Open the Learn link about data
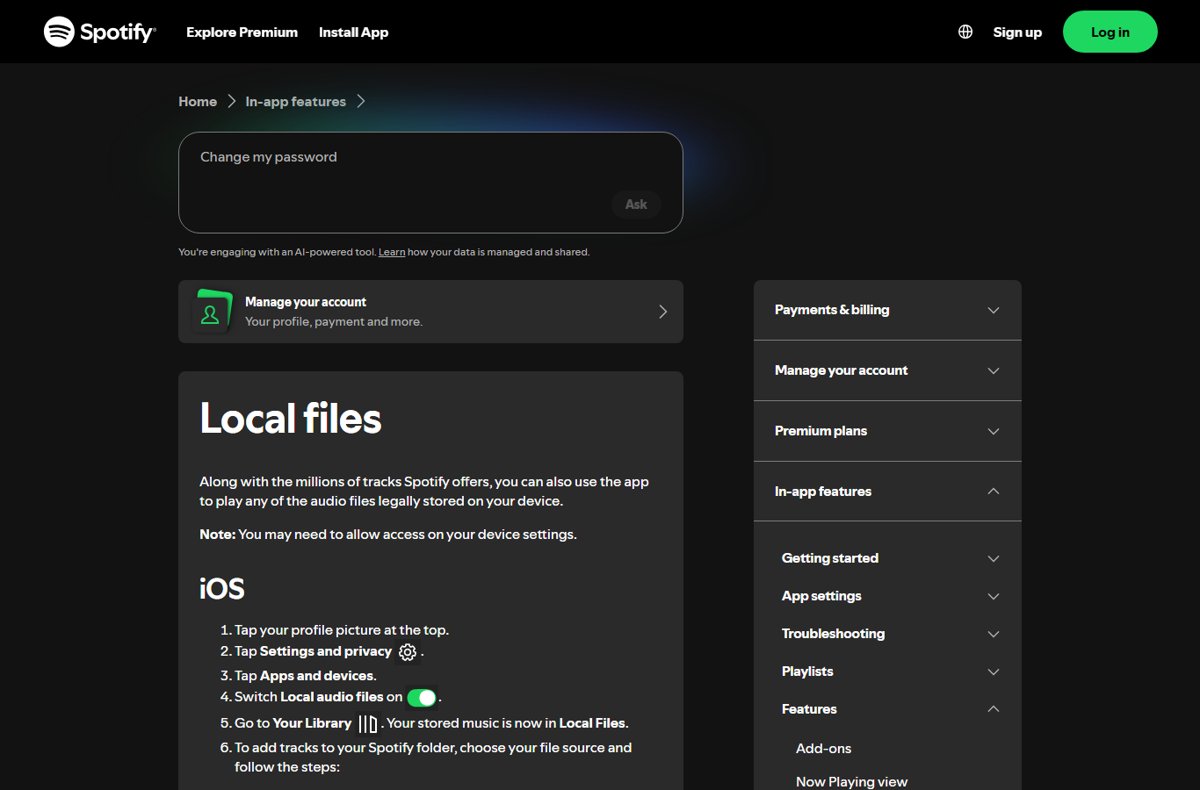Image resolution: width=1200 pixels, height=790 pixels. tap(392, 252)
